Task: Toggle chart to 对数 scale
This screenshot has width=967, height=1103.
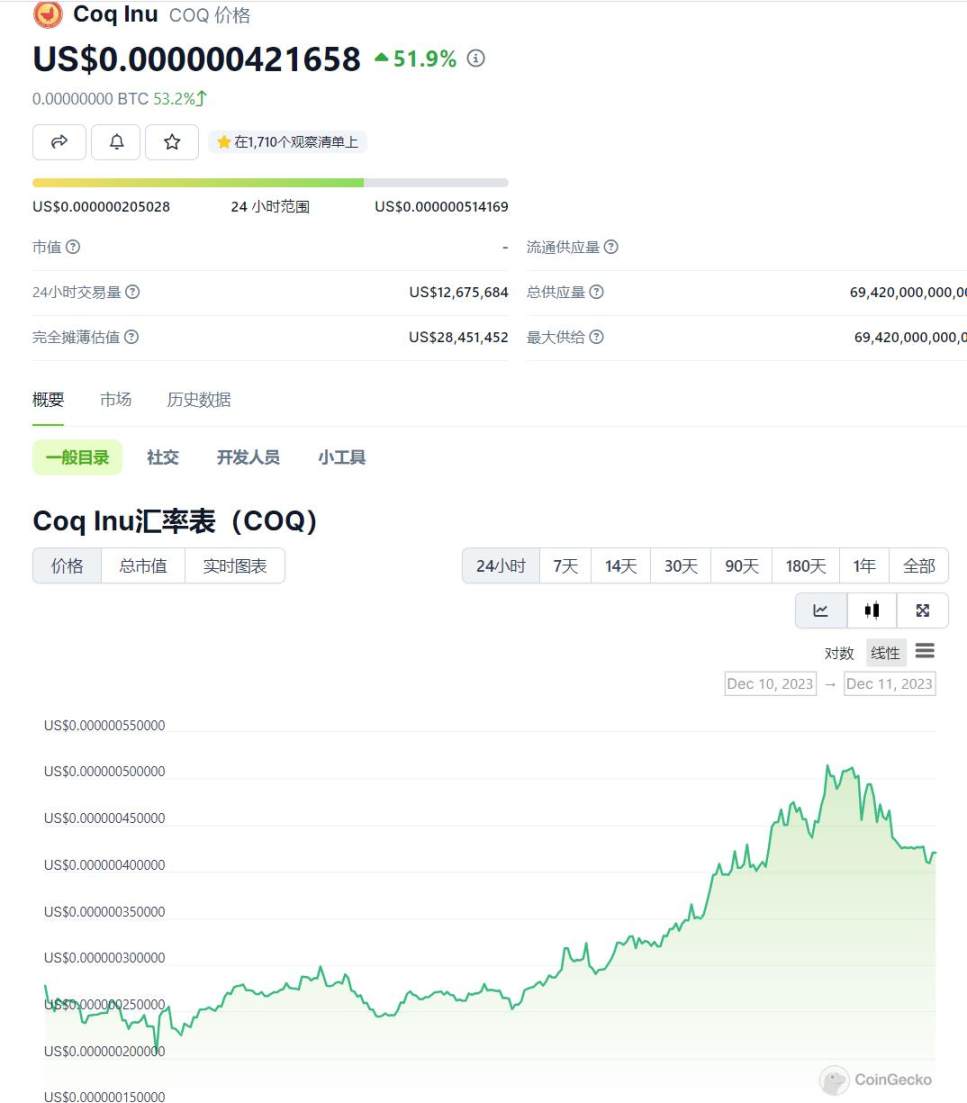Action: point(839,653)
